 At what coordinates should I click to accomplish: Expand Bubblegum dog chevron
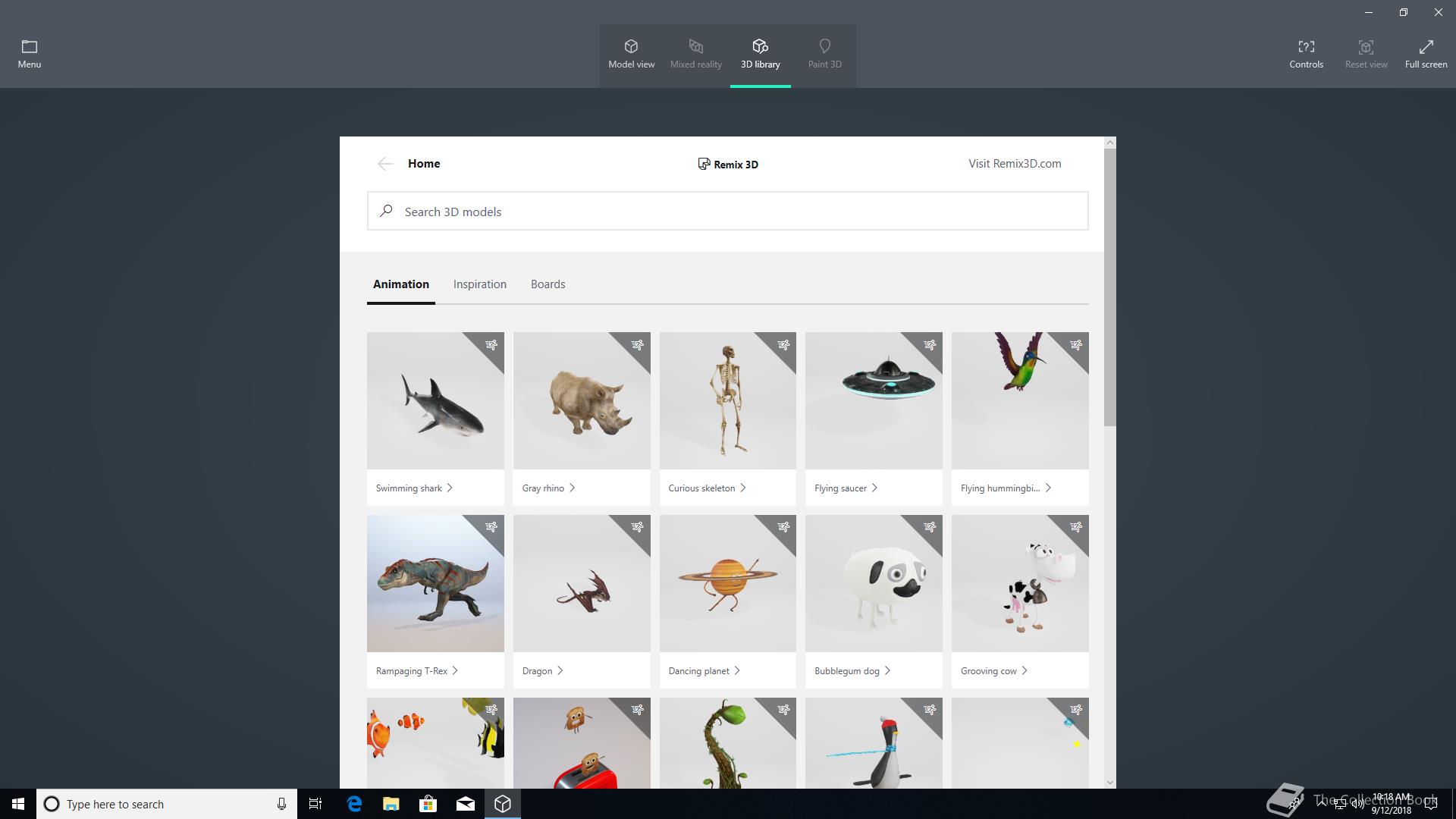(887, 670)
